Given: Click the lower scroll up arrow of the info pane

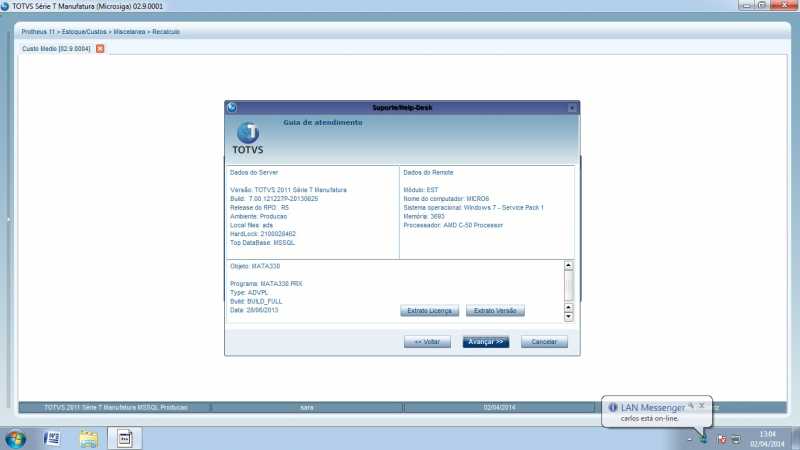Looking at the screenshot, I should pos(568,308).
